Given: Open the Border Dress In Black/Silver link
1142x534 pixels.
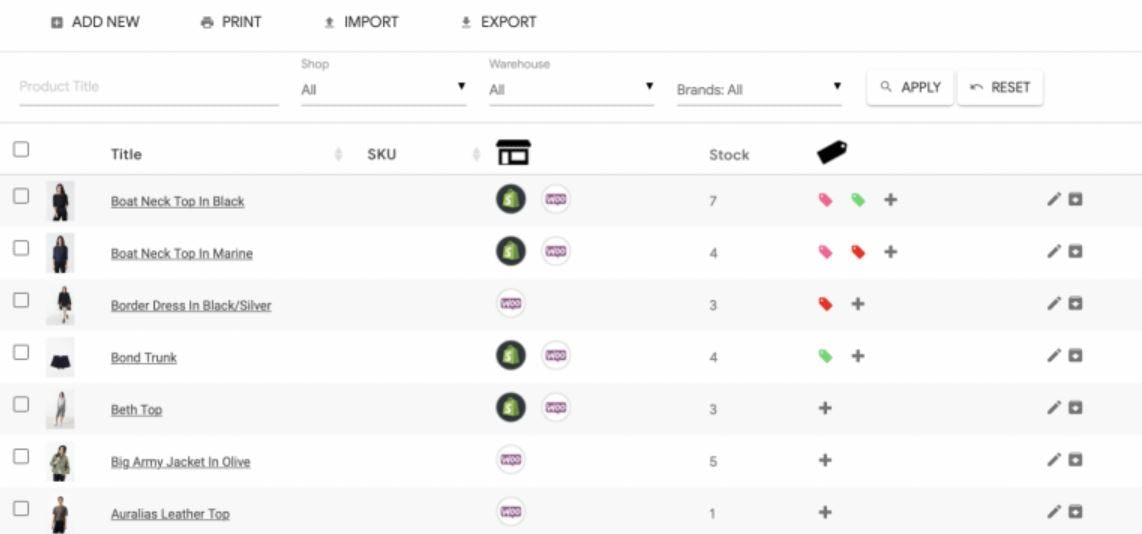Looking at the screenshot, I should (191, 306).
